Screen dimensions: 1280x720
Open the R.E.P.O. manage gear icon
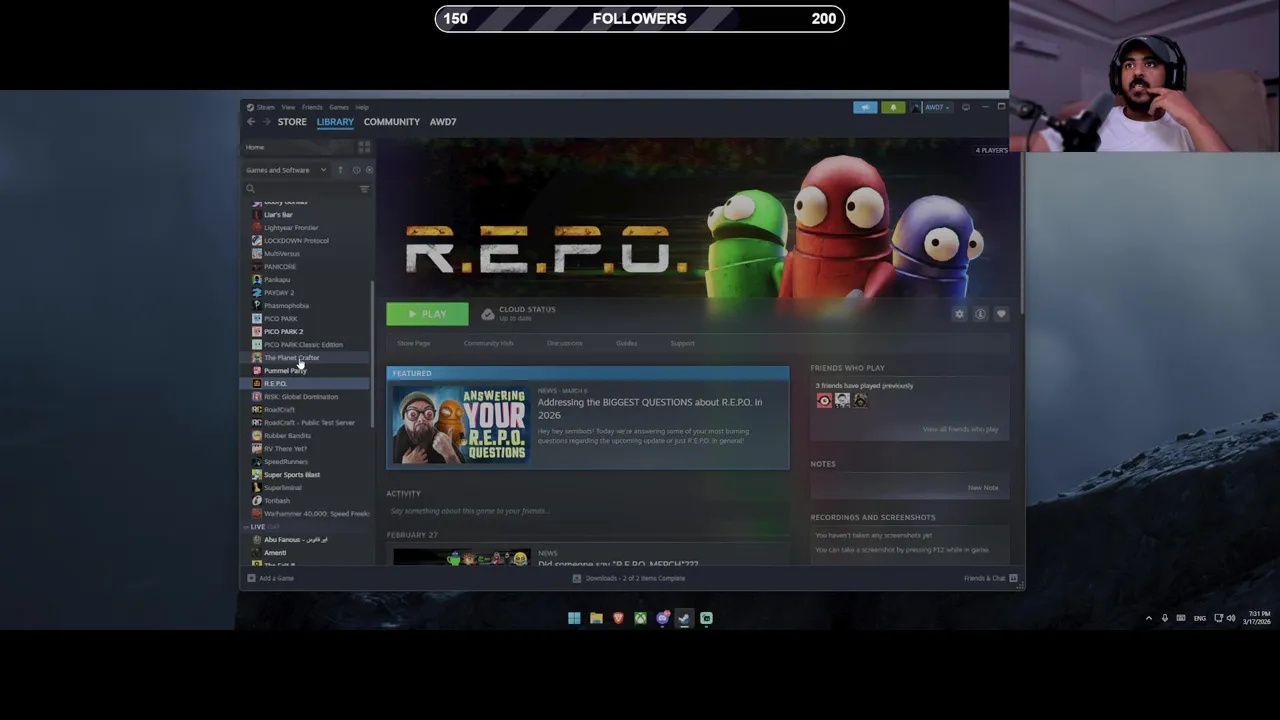coord(959,314)
